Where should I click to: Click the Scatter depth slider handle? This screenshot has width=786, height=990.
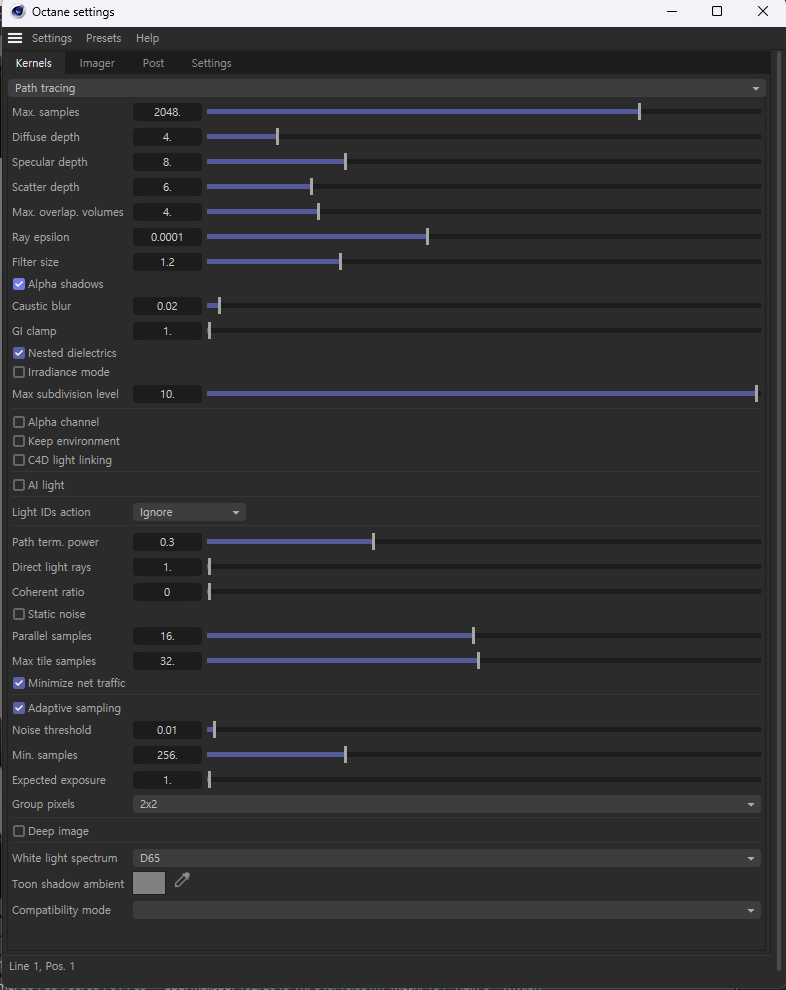coord(311,187)
